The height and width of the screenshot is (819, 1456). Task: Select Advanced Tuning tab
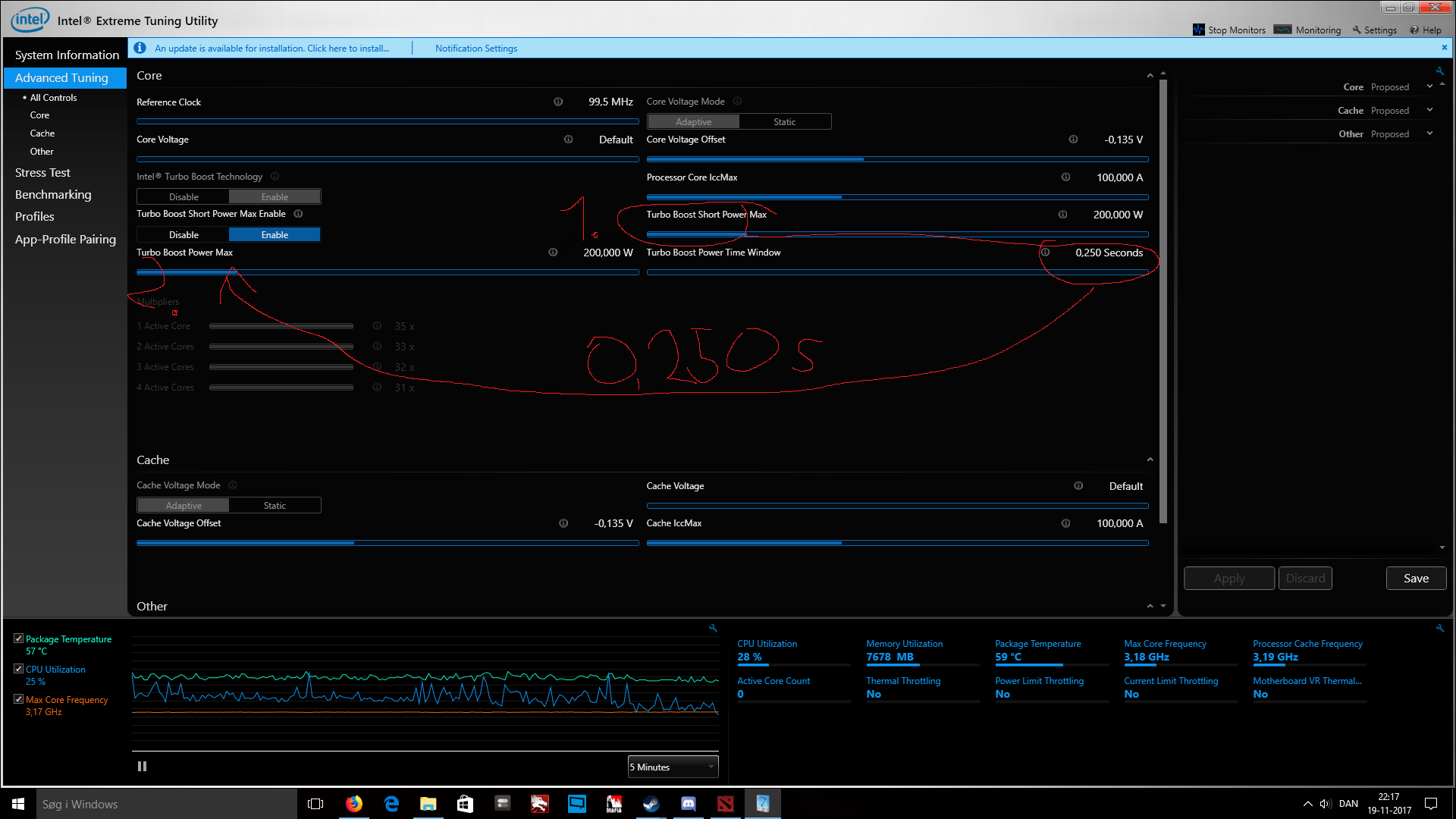tap(65, 77)
